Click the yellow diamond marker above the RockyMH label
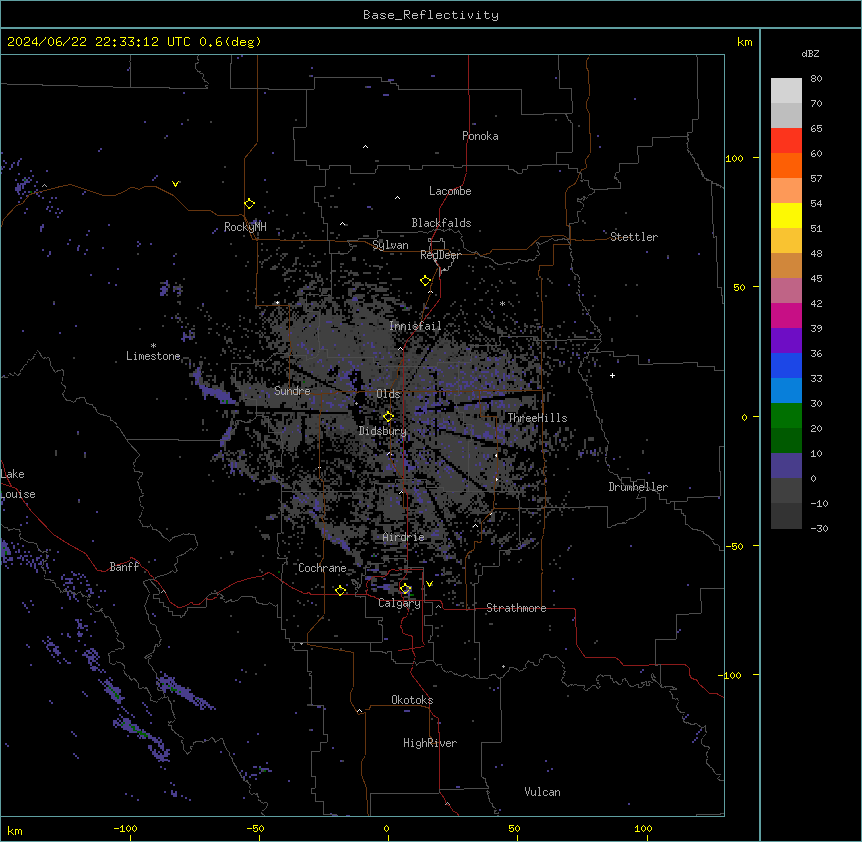 tap(249, 203)
